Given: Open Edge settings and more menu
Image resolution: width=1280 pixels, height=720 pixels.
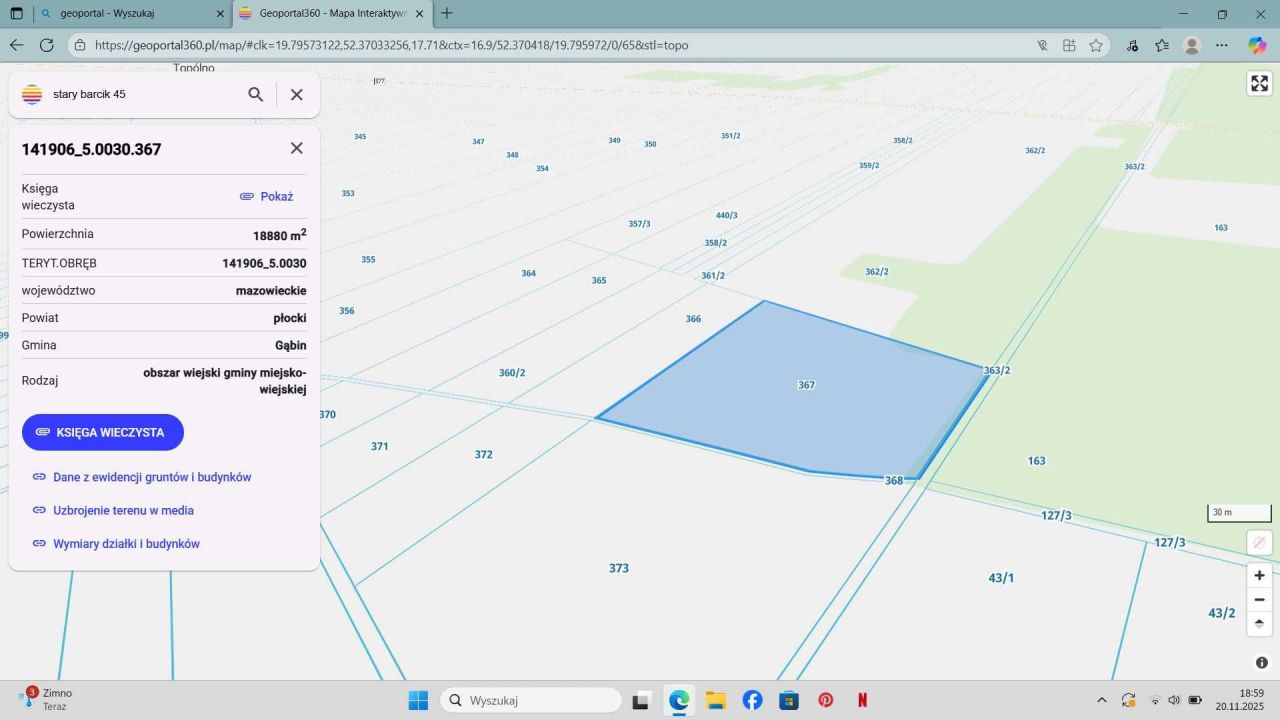Looking at the screenshot, I should [1222, 45].
